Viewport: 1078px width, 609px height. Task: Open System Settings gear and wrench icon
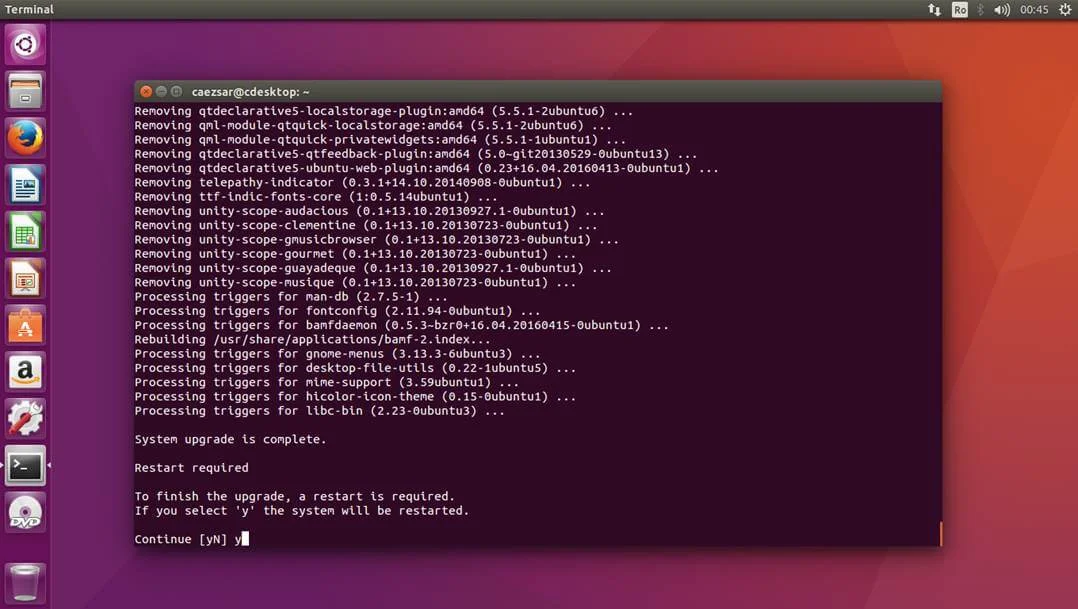[25, 419]
